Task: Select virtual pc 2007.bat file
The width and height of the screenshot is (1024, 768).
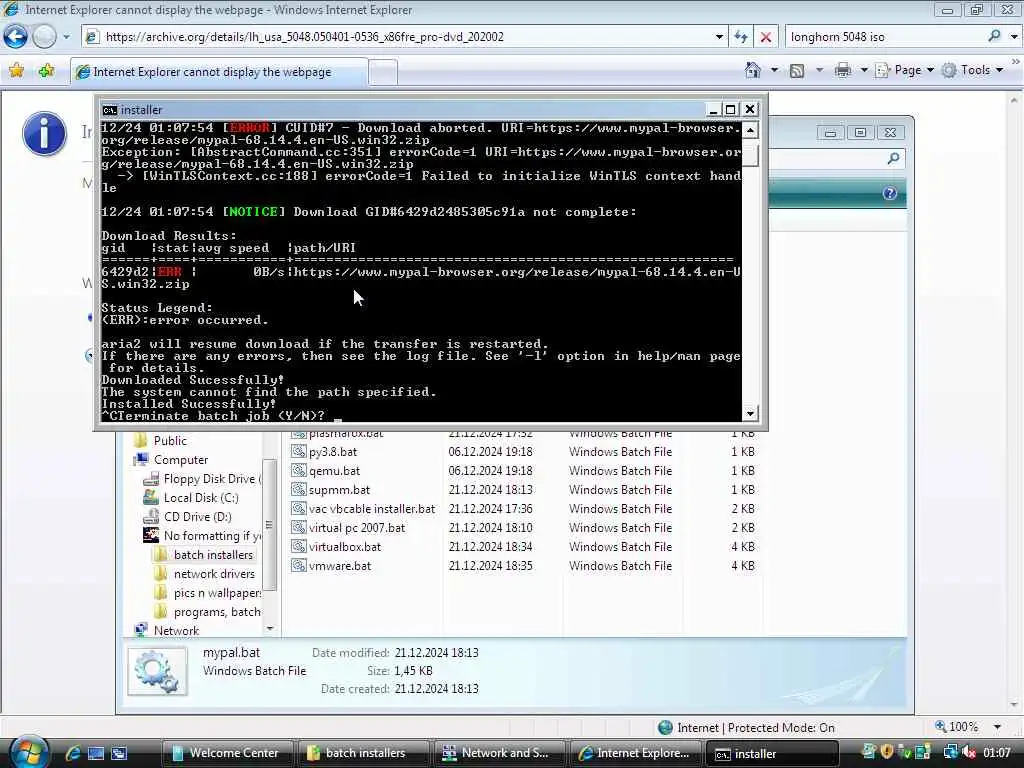Action: (x=357, y=527)
